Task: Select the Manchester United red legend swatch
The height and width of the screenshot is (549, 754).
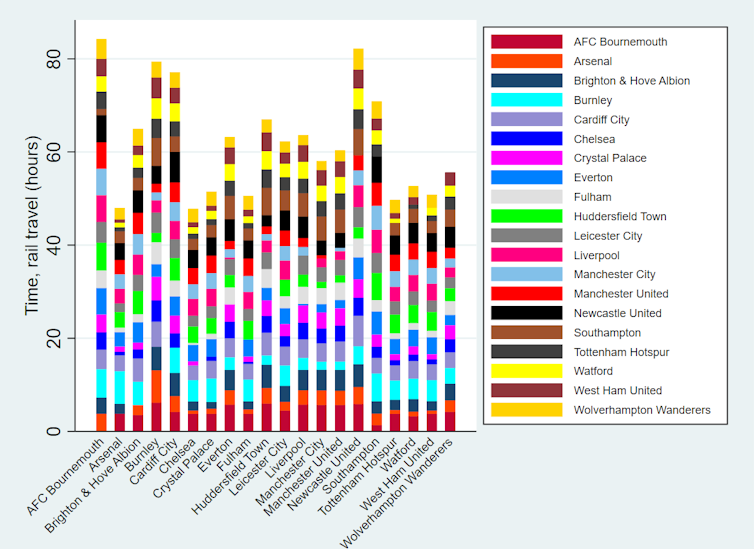Action: [527, 293]
